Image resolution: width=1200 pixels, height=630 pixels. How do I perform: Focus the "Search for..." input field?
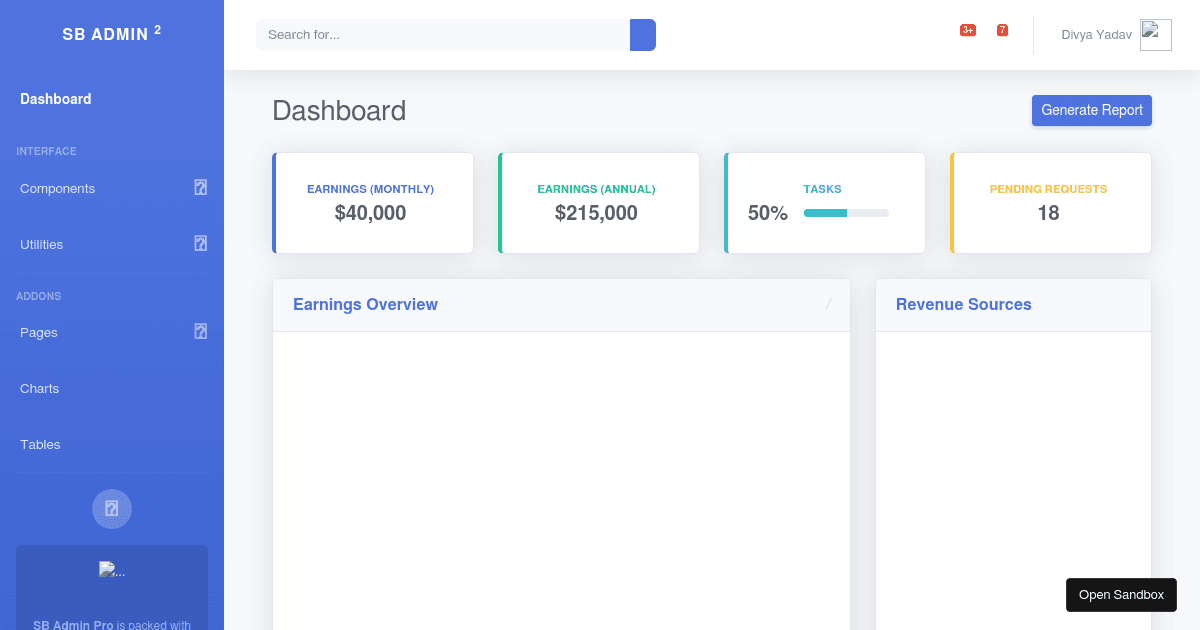pyautogui.click(x=442, y=35)
